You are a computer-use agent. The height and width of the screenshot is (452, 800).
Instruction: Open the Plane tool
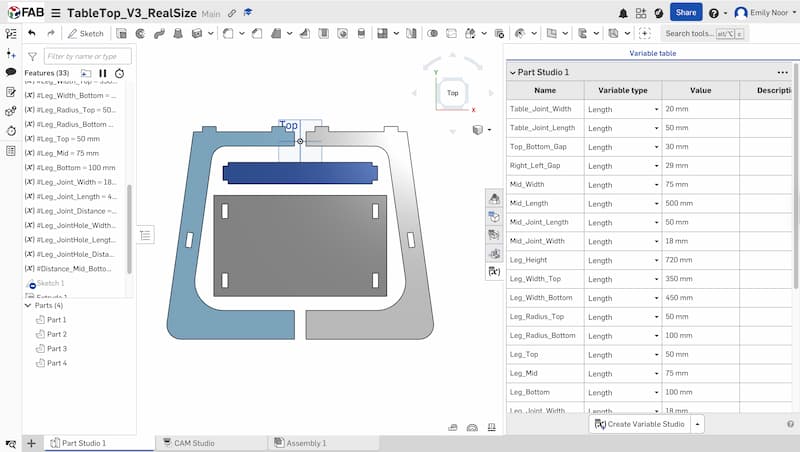pyautogui.click(x=552, y=34)
